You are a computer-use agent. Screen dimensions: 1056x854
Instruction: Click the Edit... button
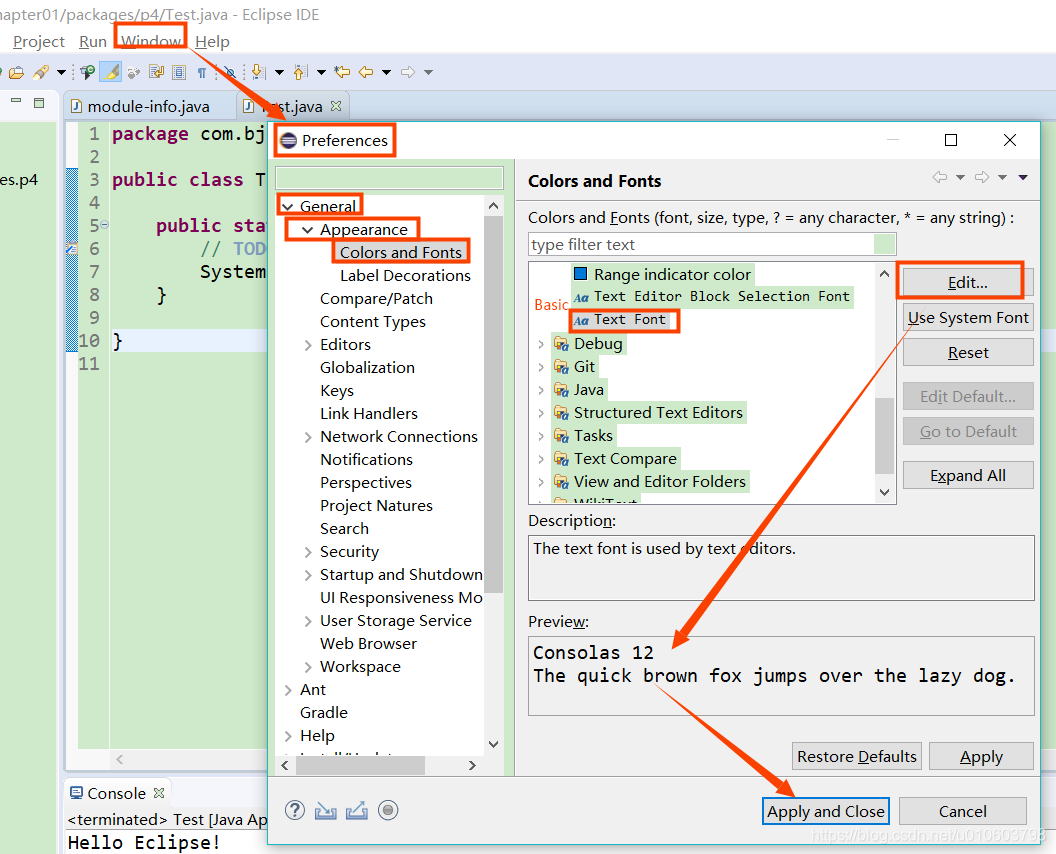(967, 282)
